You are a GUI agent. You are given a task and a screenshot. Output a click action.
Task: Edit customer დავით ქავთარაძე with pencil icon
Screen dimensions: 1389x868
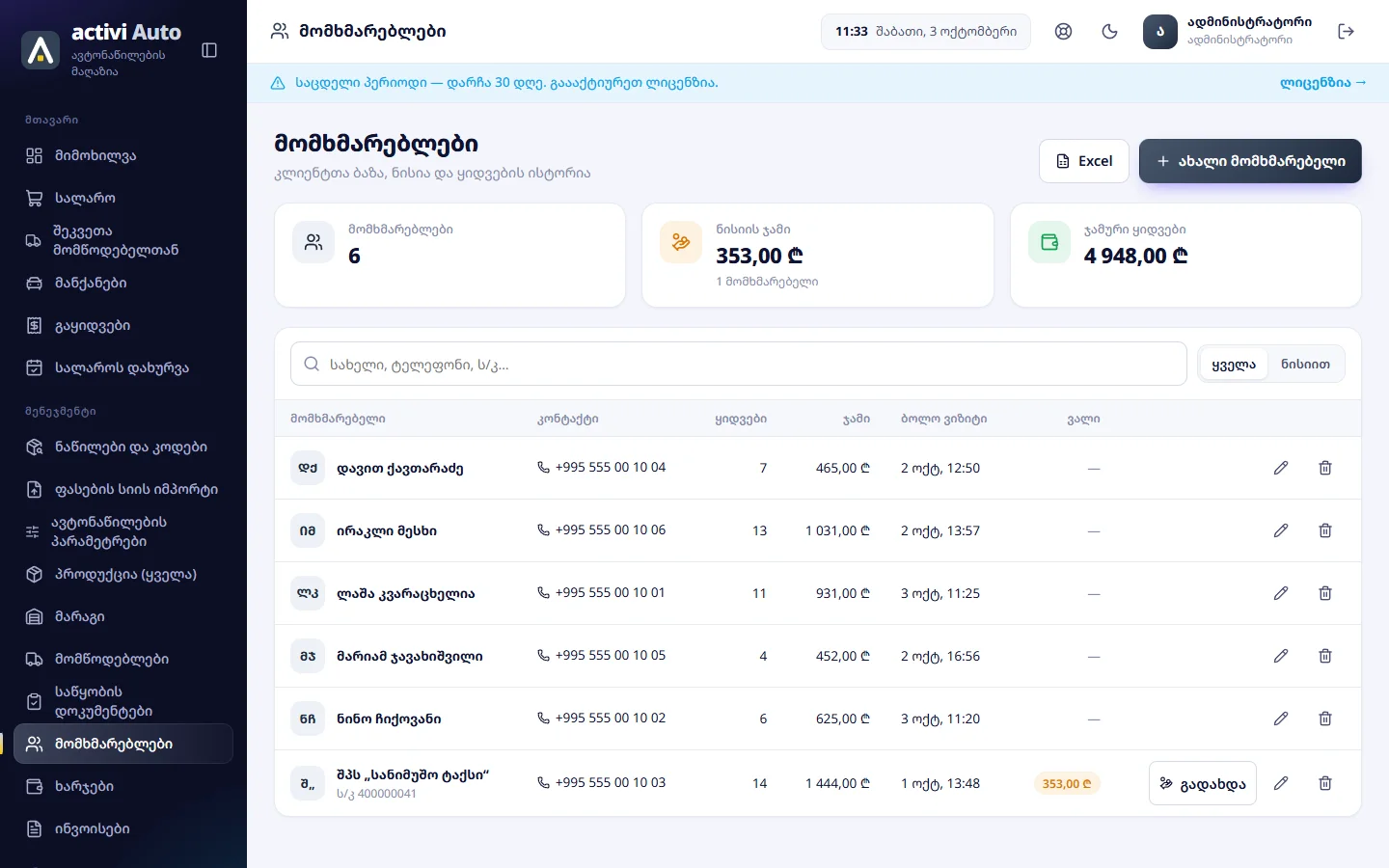(x=1281, y=468)
